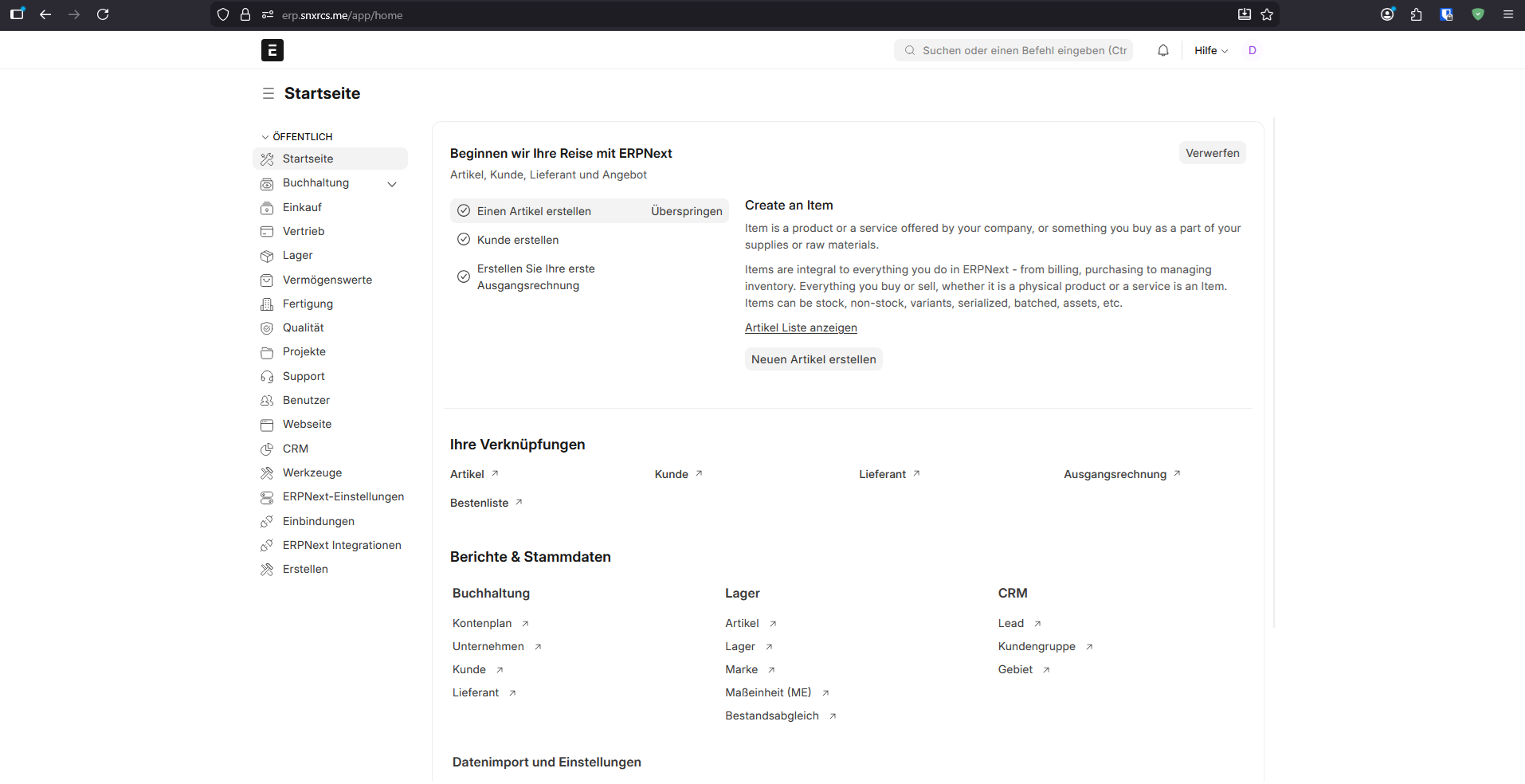Open the notifications bell
Screen dimensions: 1525x784
(1163, 50)
